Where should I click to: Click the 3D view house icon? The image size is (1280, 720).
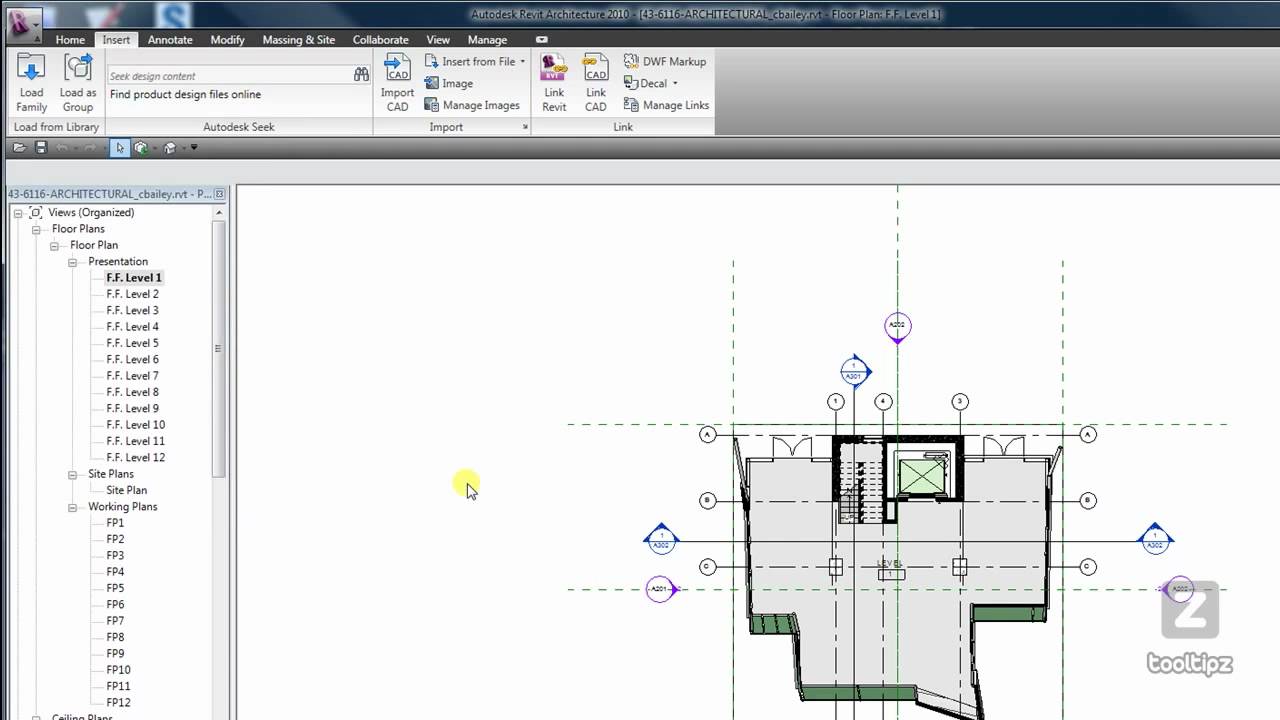170,148
